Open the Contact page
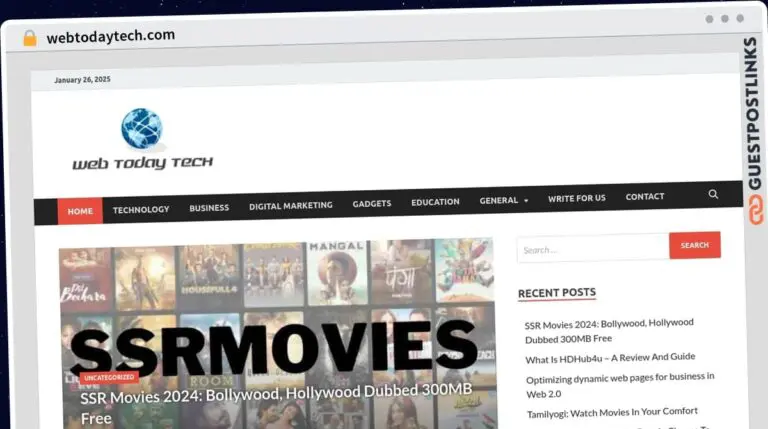Viewport: 768px width, 429px height. pos(645,196)
